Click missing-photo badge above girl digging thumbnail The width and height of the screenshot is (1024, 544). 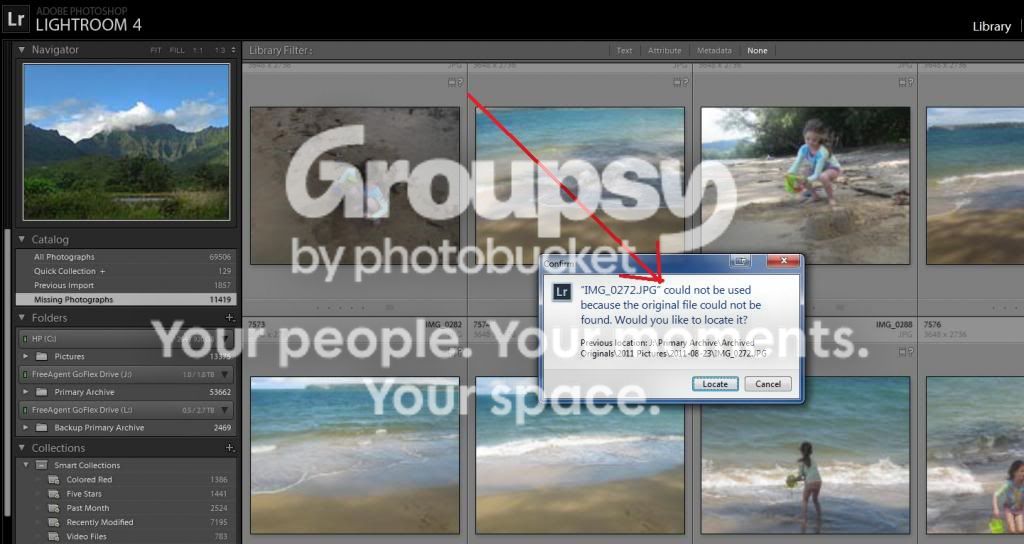click(x=906, y=82)
